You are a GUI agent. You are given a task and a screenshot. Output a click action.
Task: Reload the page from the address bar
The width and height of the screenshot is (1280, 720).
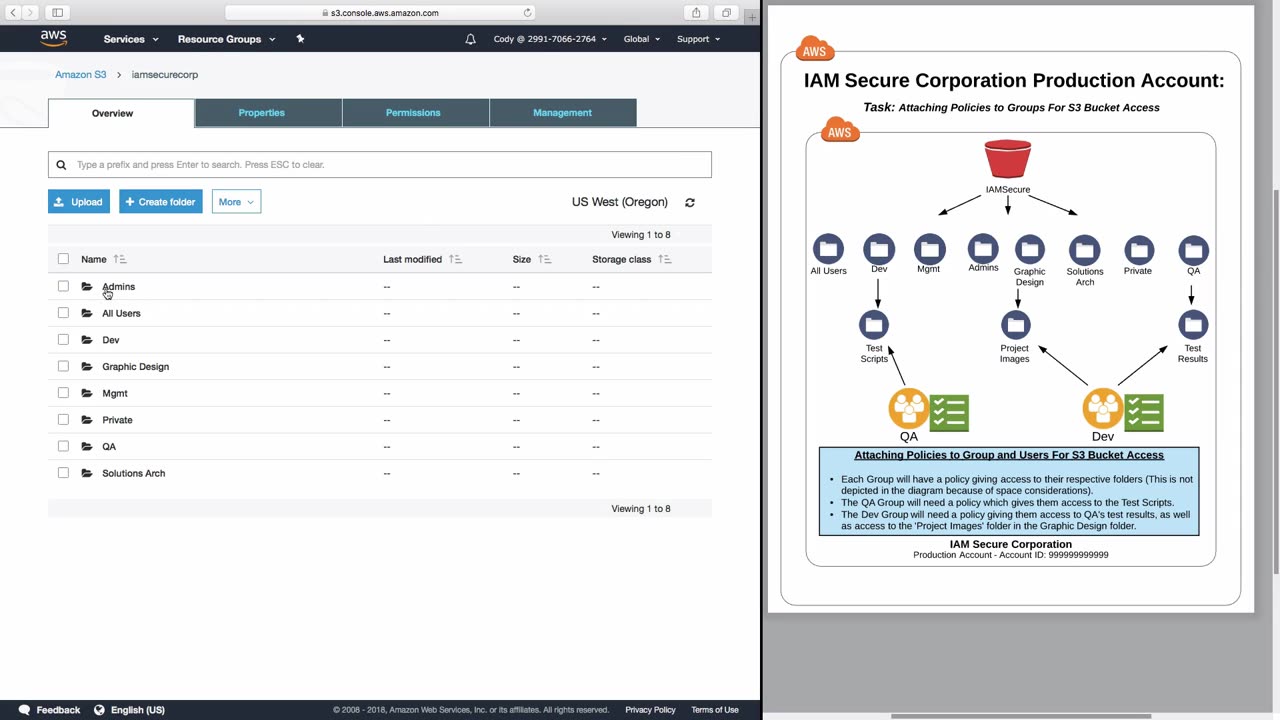527,13
